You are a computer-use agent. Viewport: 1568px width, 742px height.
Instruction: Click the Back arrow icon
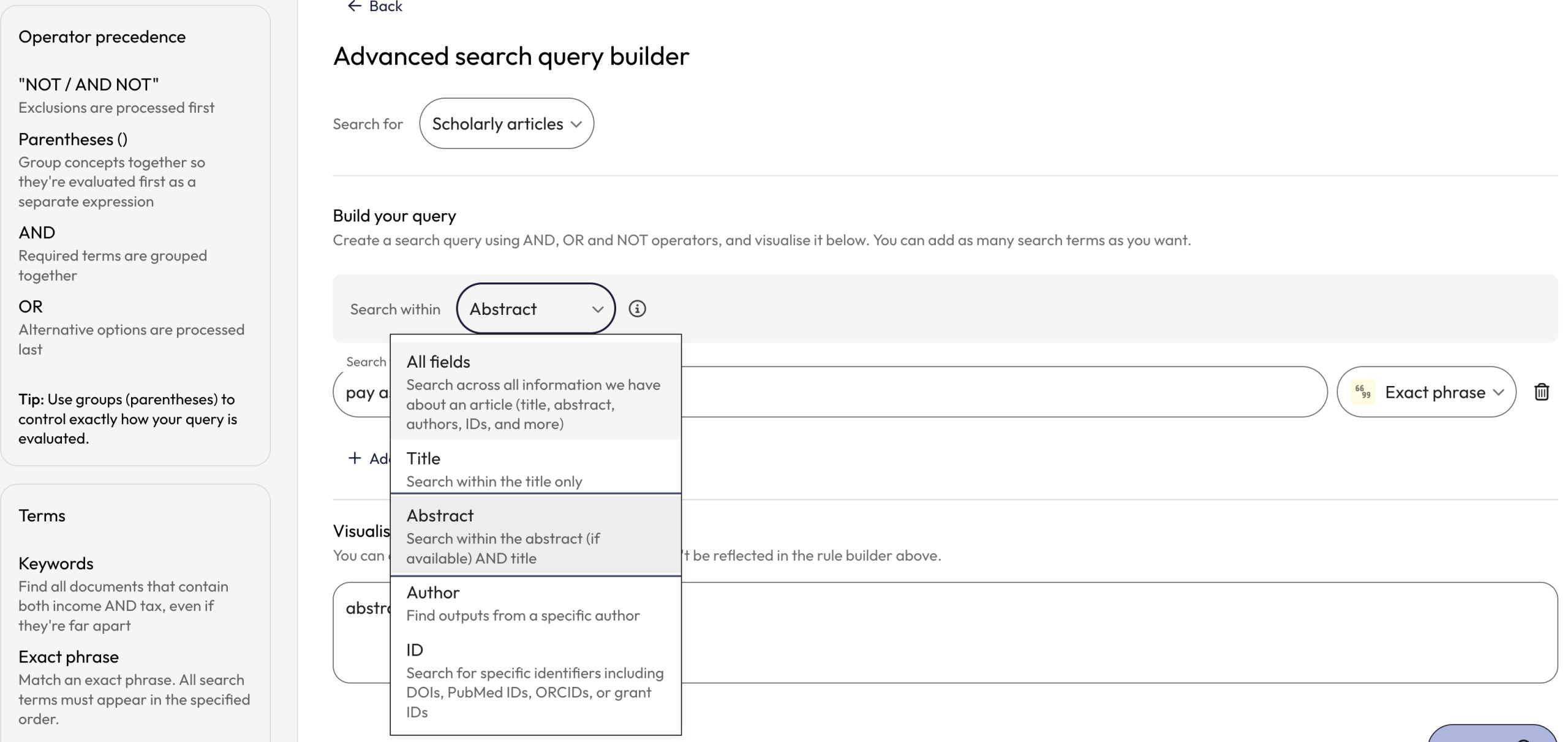click(354, 6)
